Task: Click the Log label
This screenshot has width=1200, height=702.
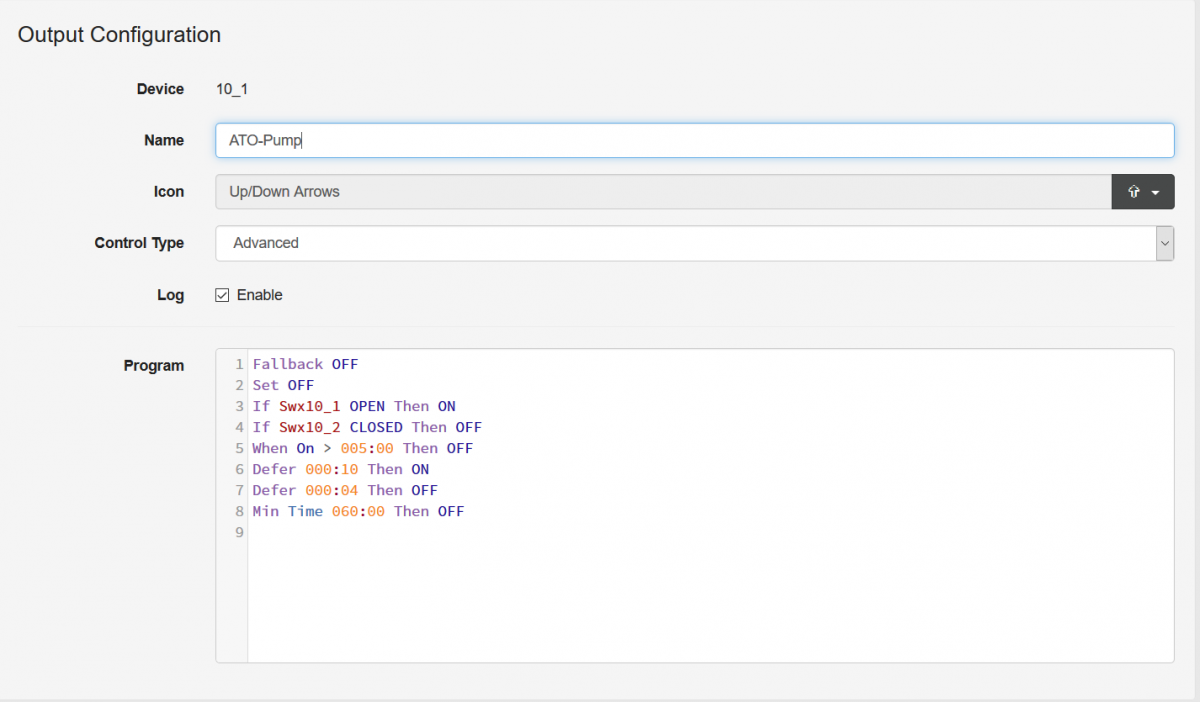Action: (x=171, y=295)
